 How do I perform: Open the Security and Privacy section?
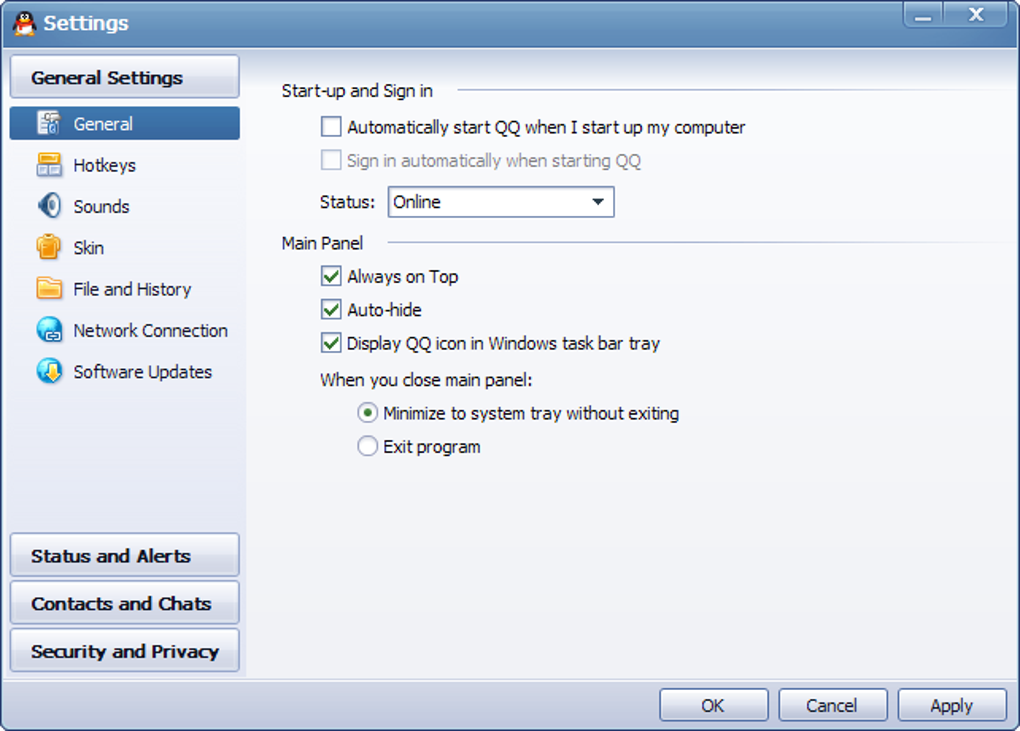[124, 651]
